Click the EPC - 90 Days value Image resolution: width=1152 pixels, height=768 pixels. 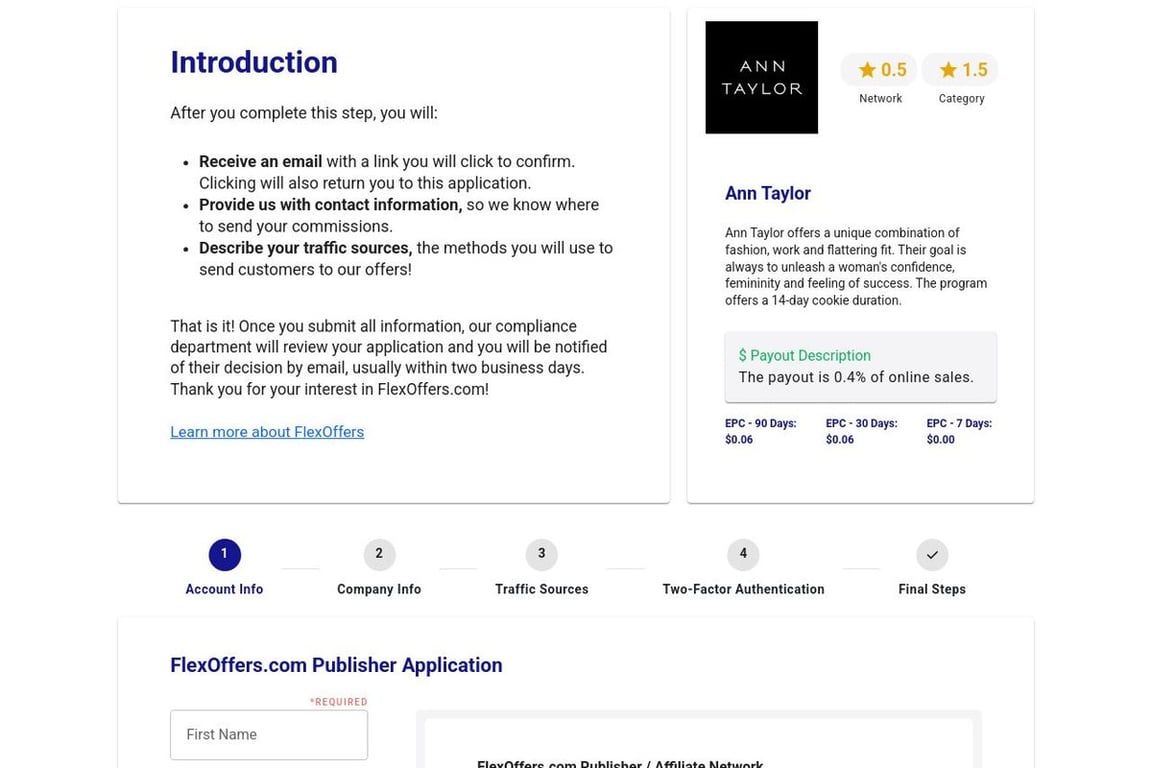[x=738, y=439]
